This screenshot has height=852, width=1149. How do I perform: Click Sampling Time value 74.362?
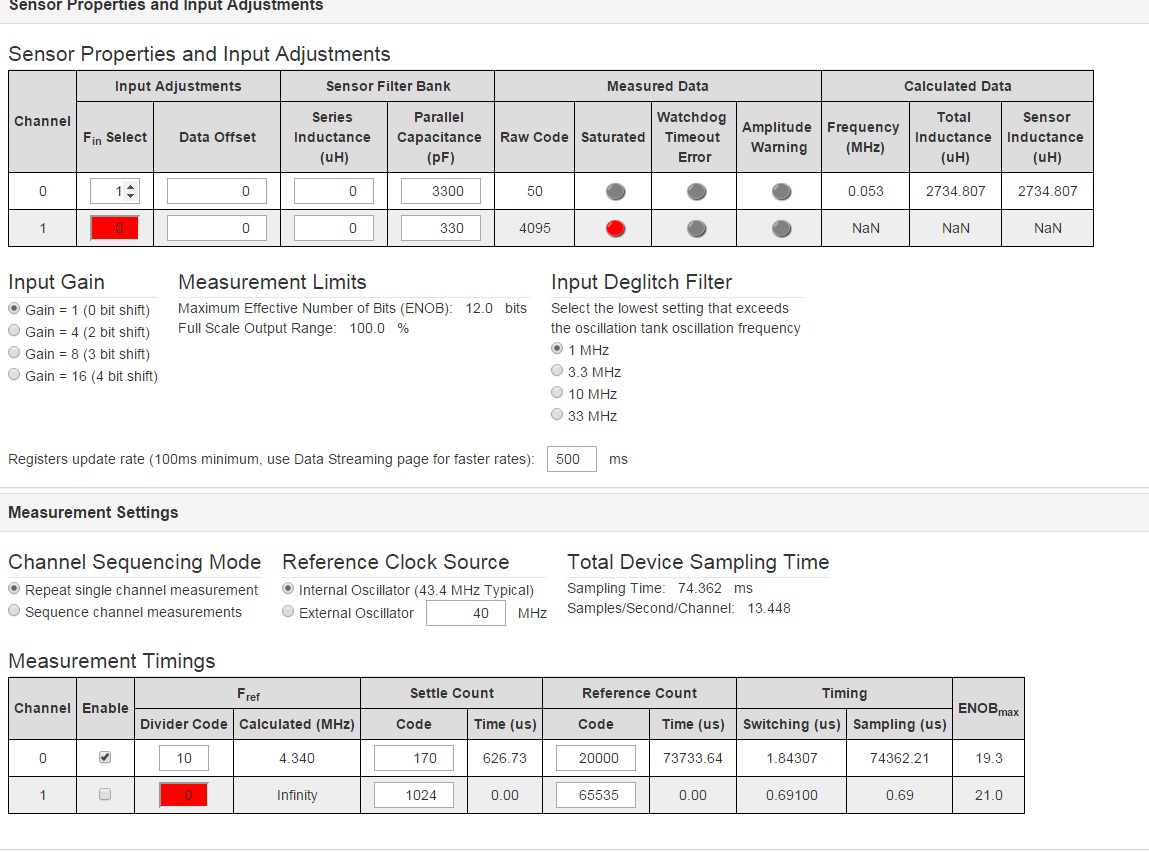pos(700,588)
